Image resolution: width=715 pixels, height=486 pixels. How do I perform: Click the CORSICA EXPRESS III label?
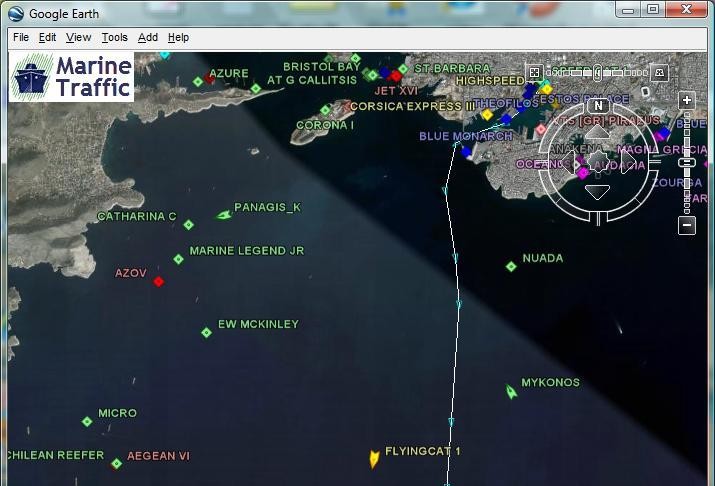click(x=413, y=106)
